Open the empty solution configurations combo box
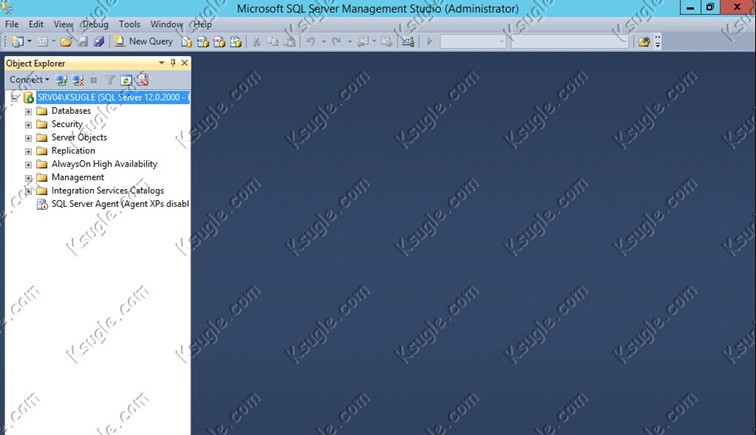This screenshot has height=435, width=756. click(x=473, y=42)
